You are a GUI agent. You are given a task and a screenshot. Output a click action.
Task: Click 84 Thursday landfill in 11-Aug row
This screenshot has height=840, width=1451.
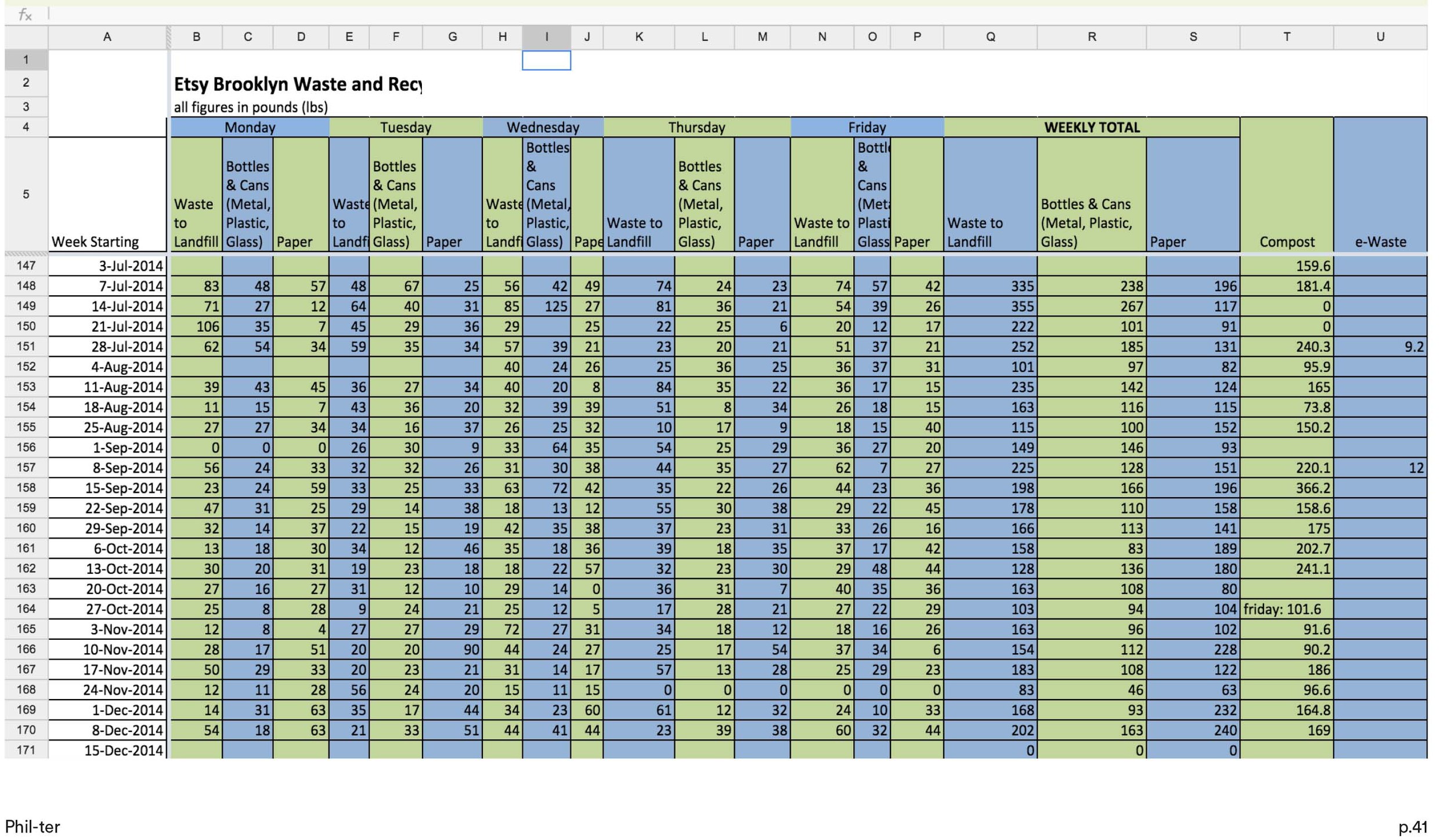(638, 387)
